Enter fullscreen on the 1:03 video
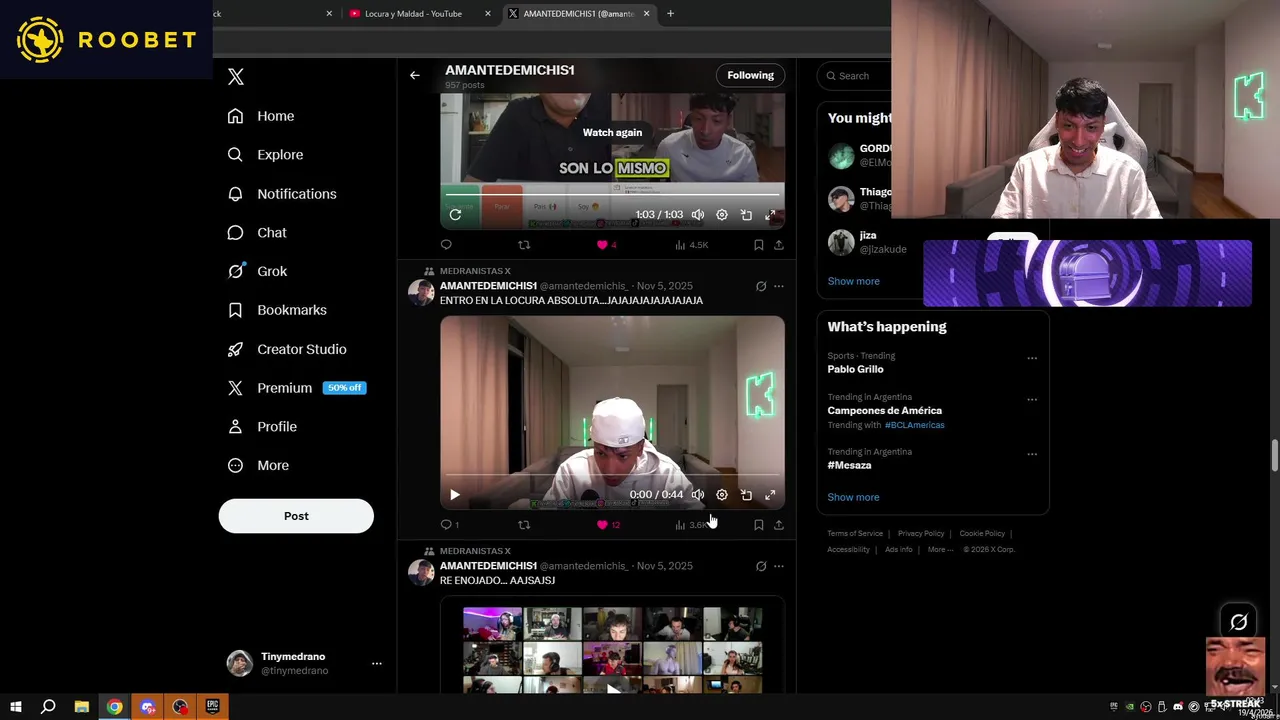The height and width of the screenshot is (720, 1280). (770, 215)
